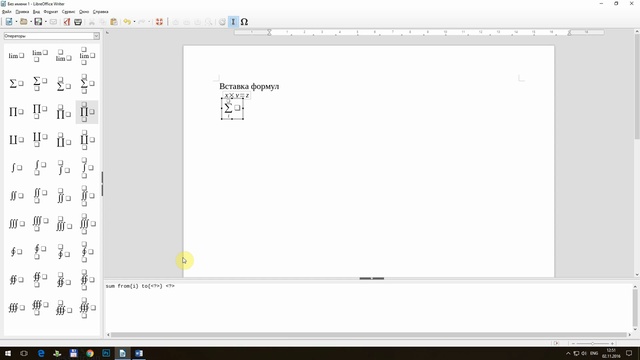Insert plain single integral
640x360 pixels.
point(16,168)
